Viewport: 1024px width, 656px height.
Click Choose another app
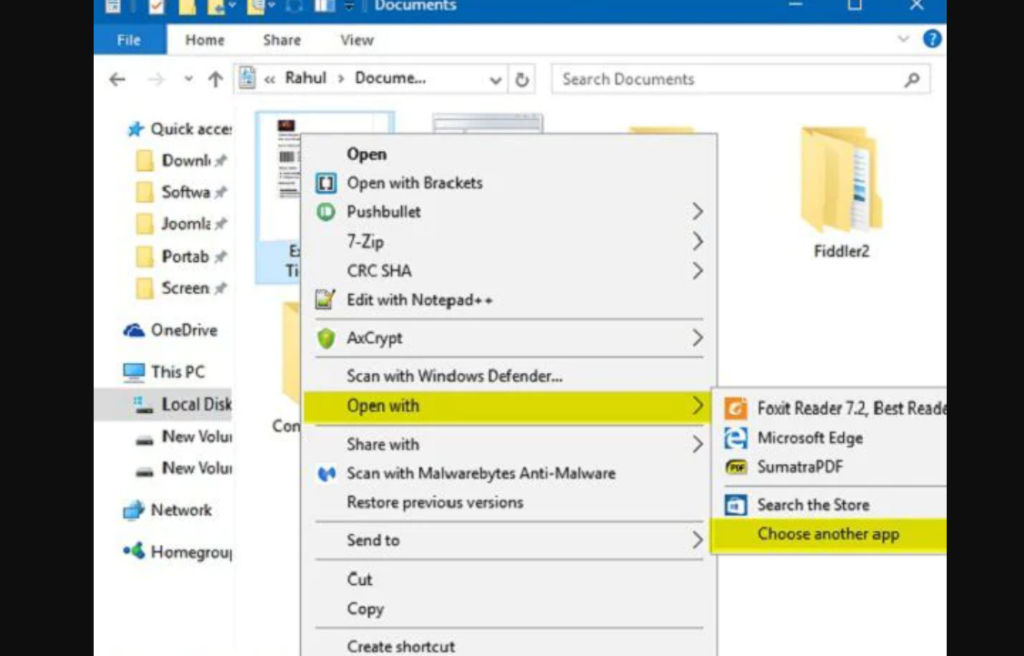tap(829, 534)
